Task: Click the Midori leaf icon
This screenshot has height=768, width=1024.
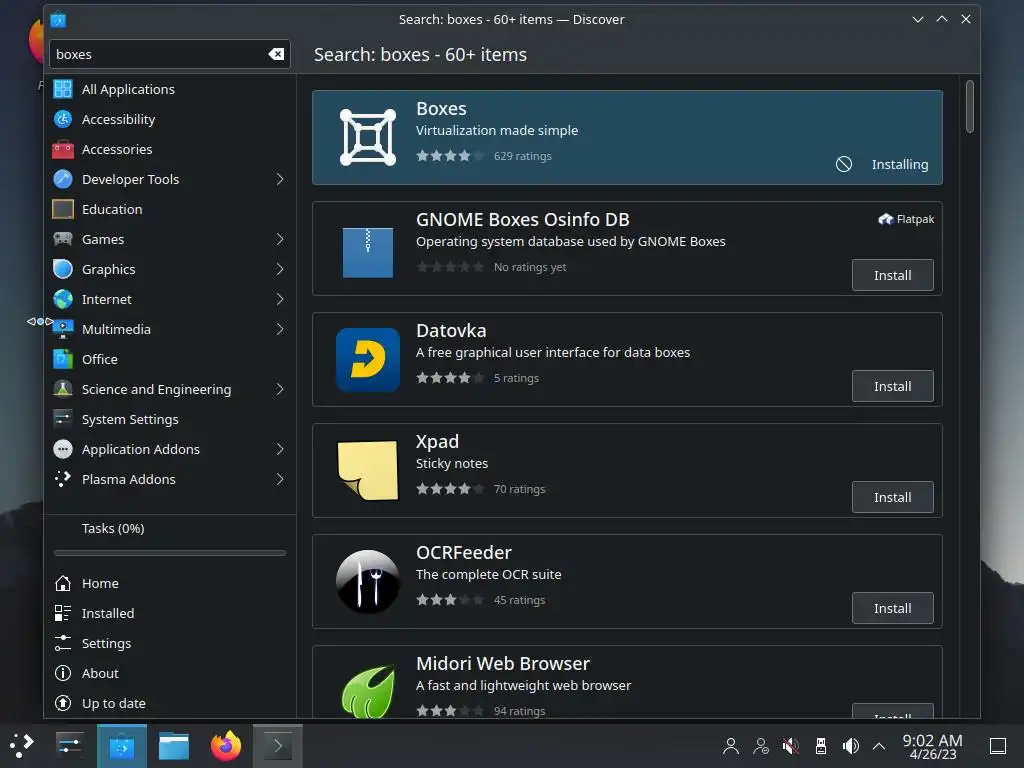Action: [x=368, y=691]
